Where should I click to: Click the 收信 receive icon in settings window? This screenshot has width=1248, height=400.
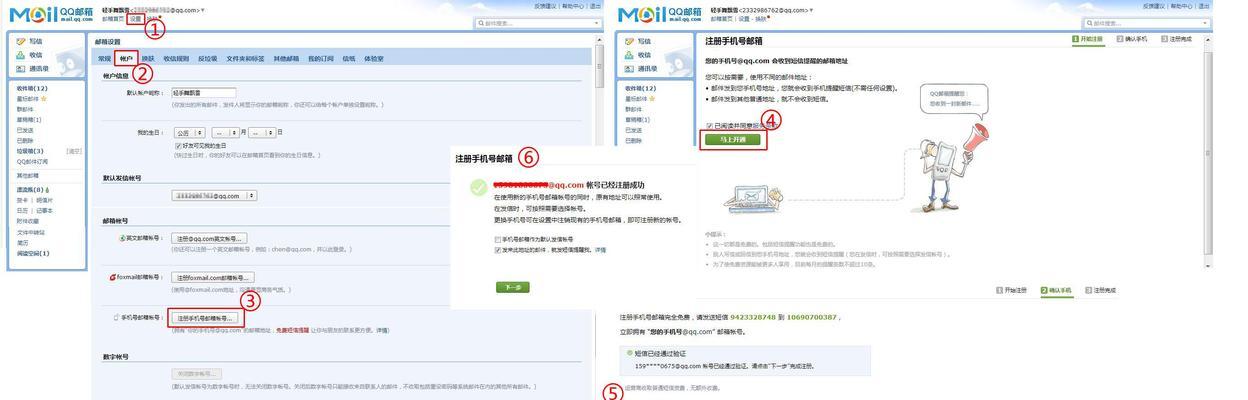[x=21, y=55]
